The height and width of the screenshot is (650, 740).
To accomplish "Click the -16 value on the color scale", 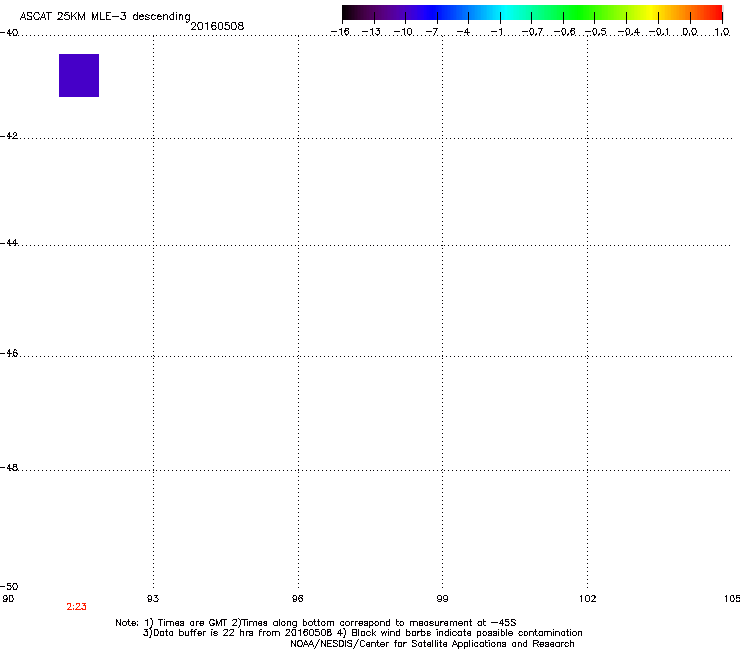I will click(340, 32).
